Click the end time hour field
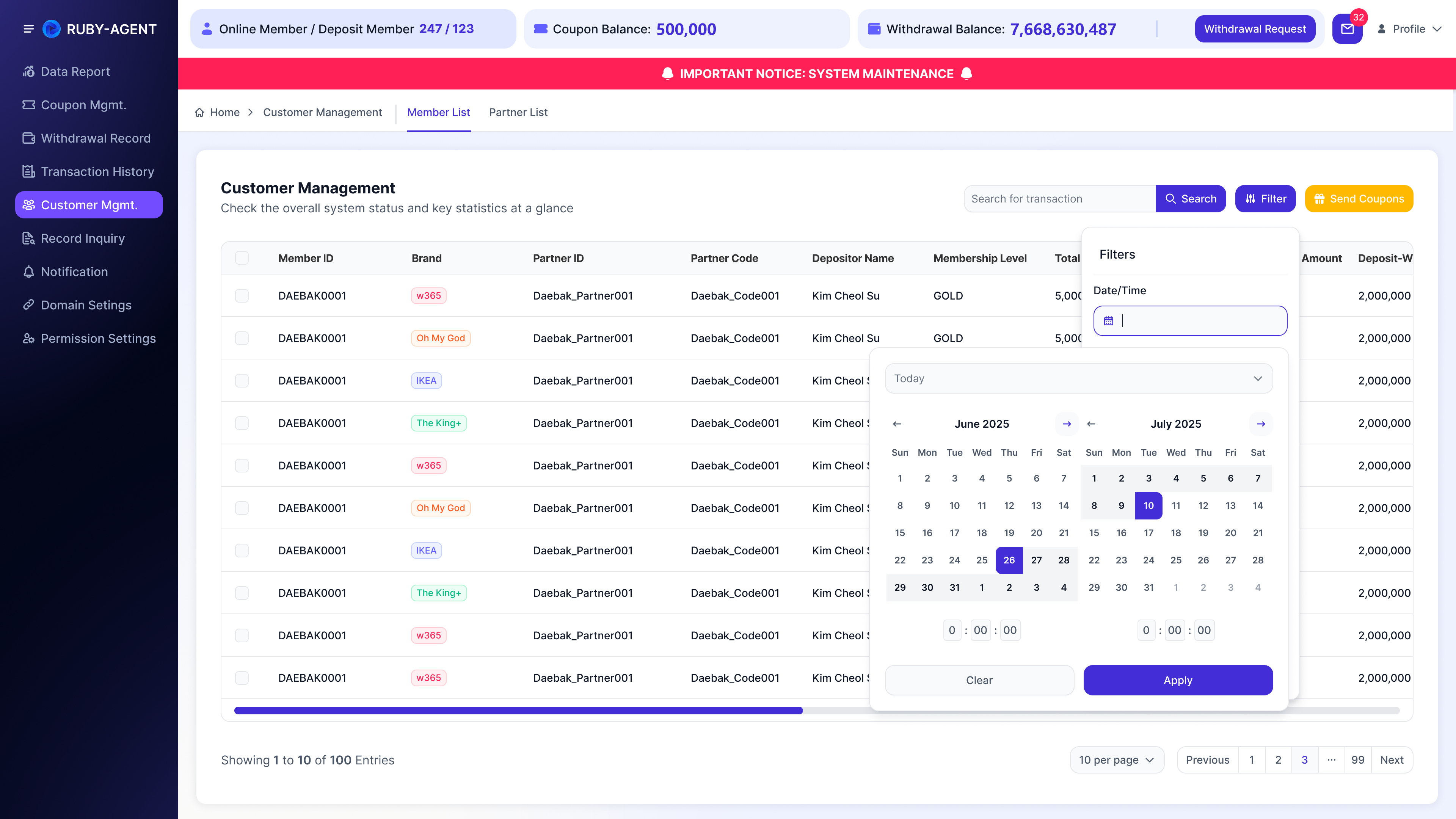Viewport: 1456px width, 819px height. [1146, 630]
